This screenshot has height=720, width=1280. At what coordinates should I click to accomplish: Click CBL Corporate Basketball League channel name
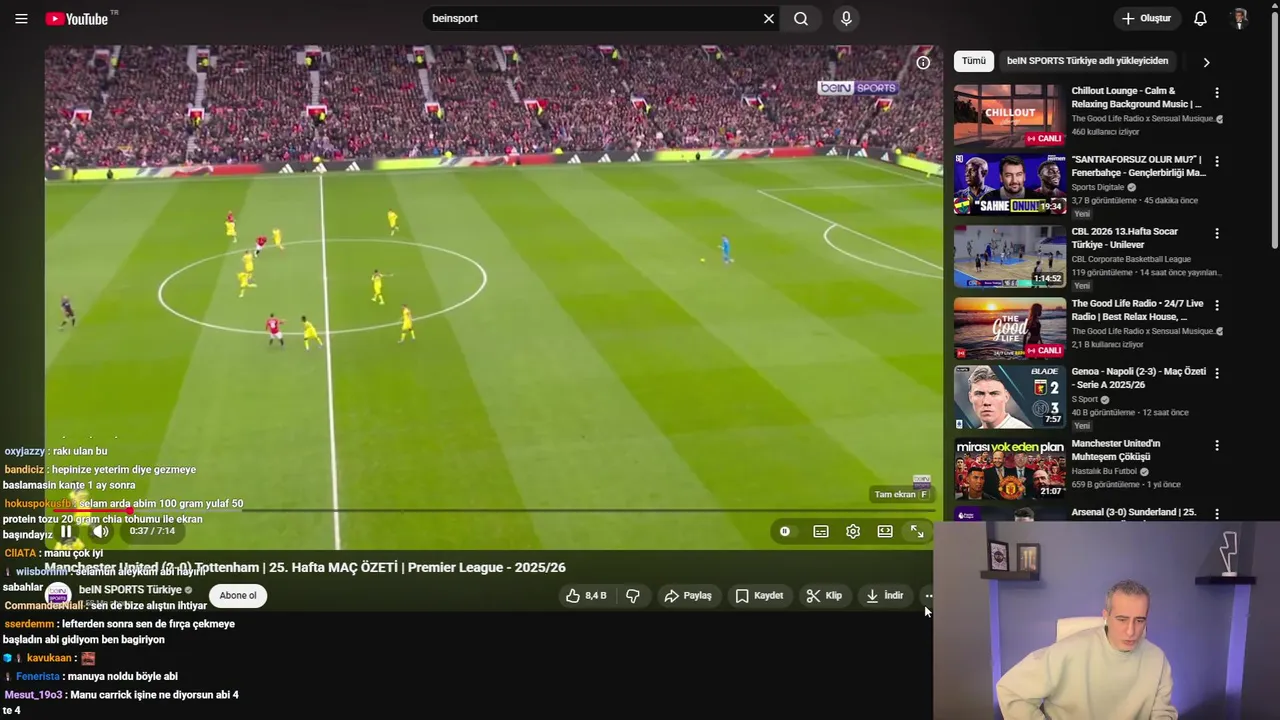(x=1131, y=259)
